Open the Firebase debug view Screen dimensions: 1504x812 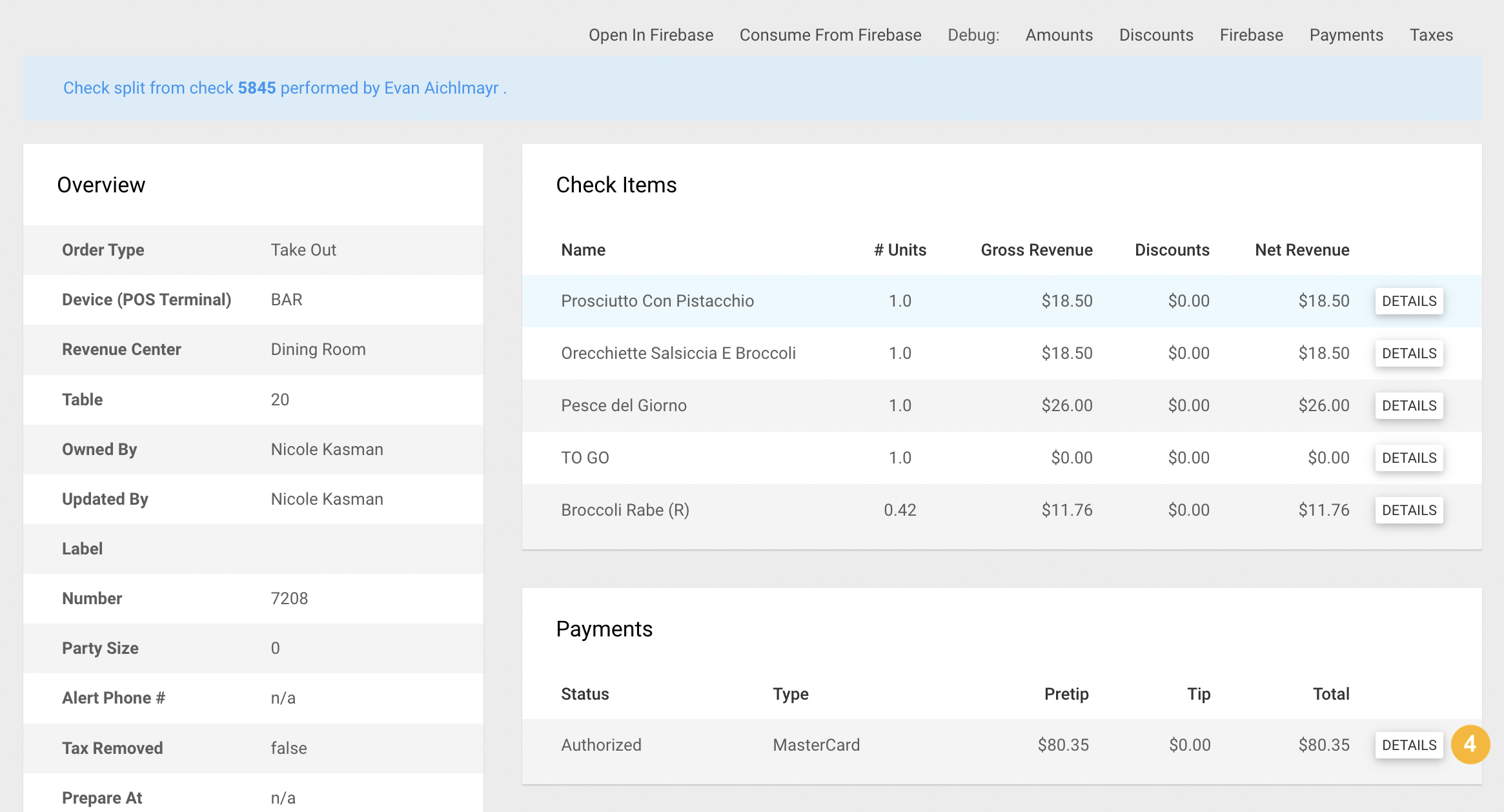tap(1251, 35)
